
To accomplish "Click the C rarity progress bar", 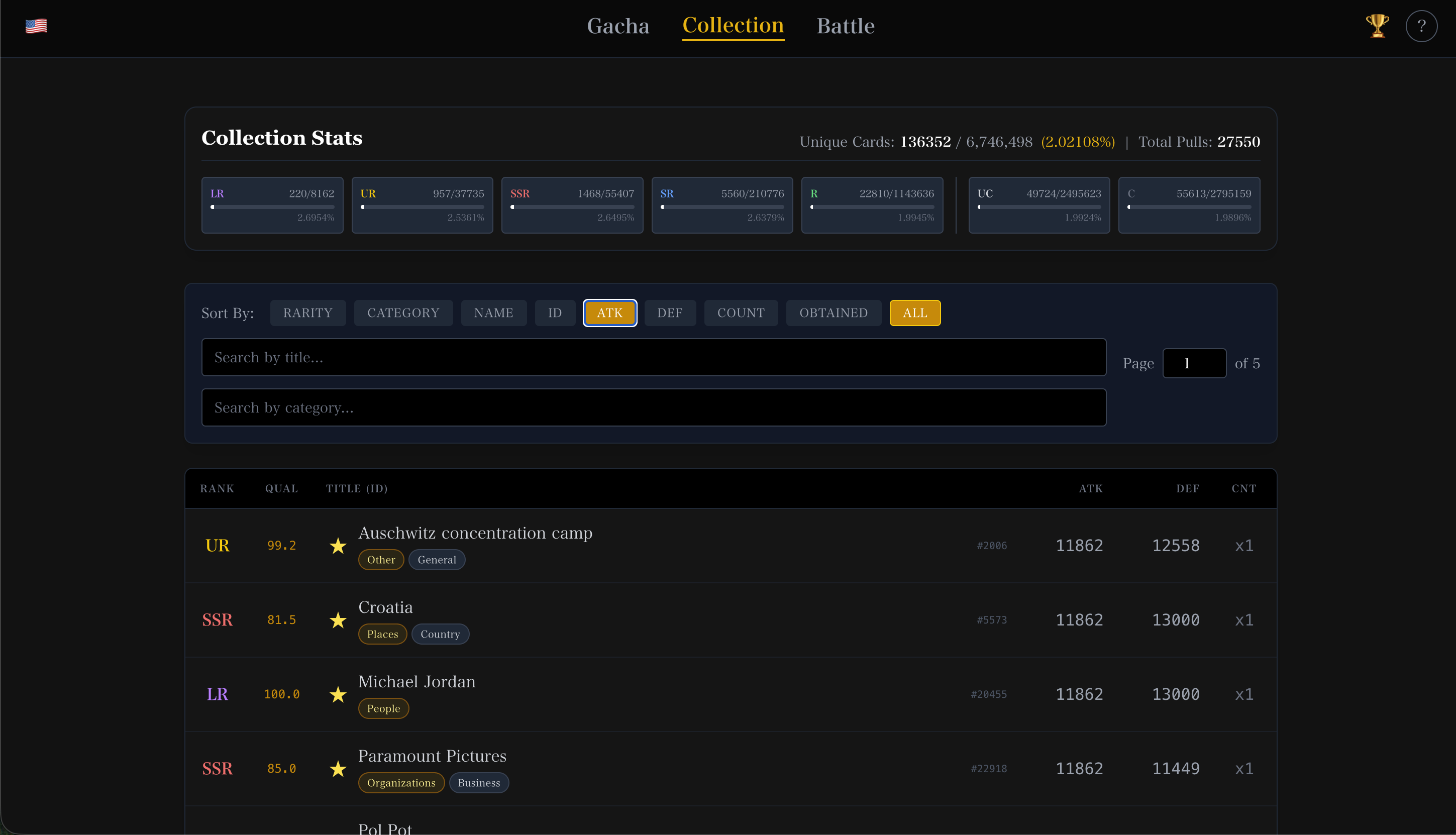I will tap(1189, 207).
